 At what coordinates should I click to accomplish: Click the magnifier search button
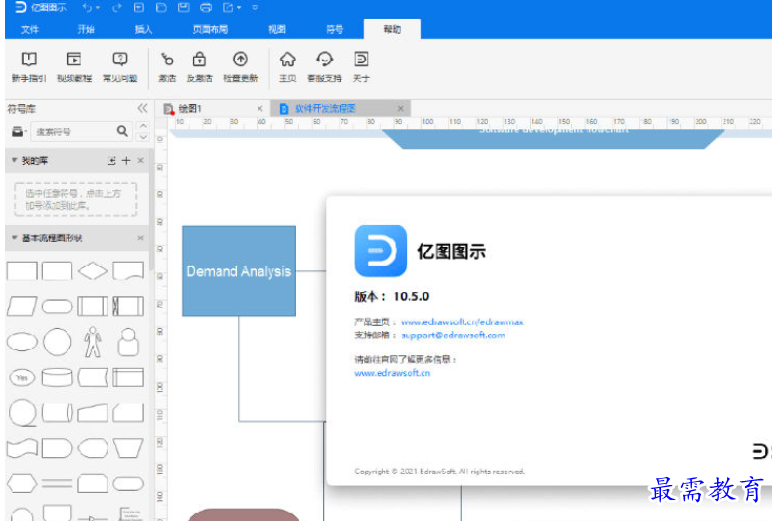click(x=122, y=131)
